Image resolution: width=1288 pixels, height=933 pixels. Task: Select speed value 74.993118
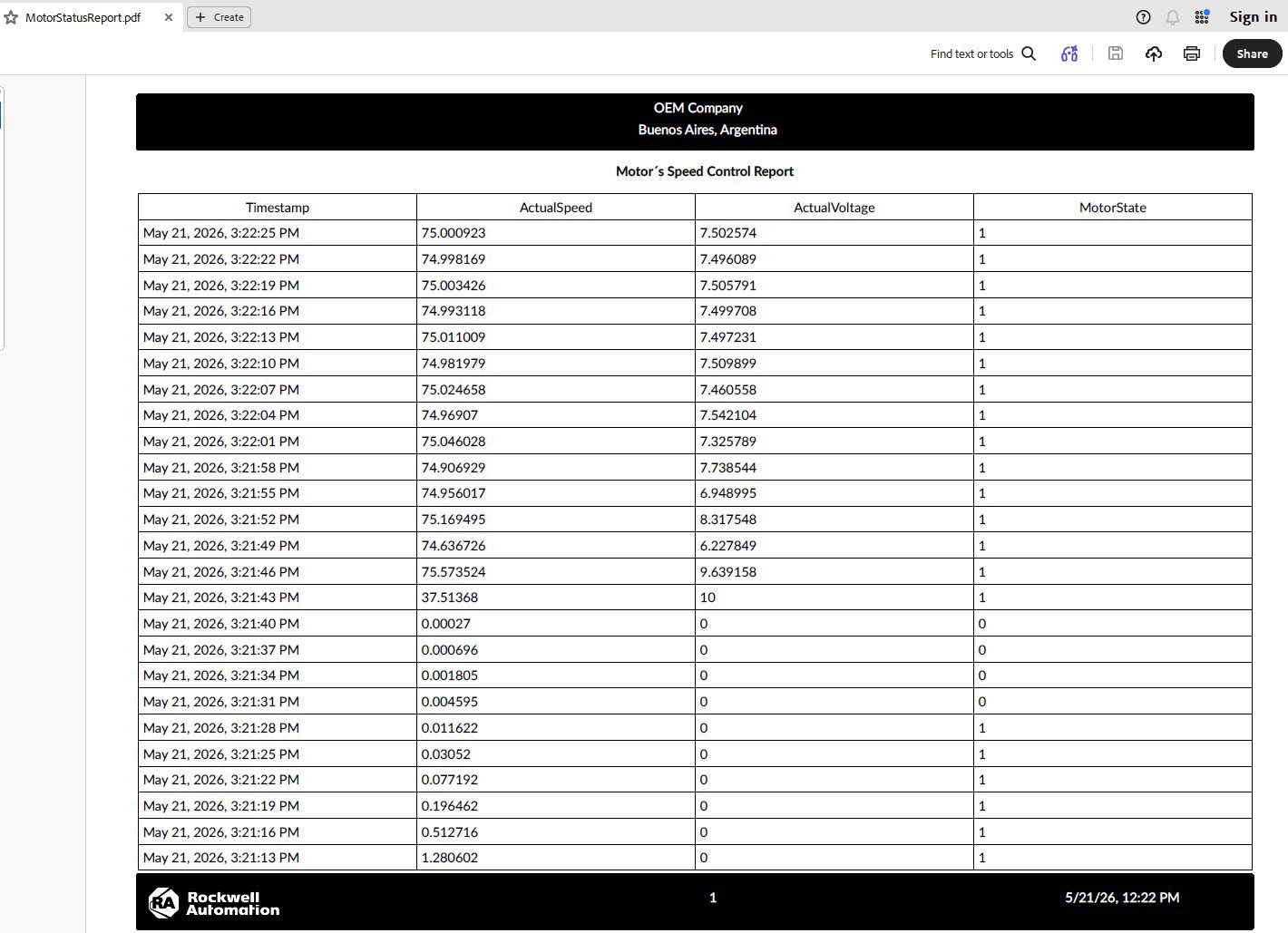click(454, 311)
